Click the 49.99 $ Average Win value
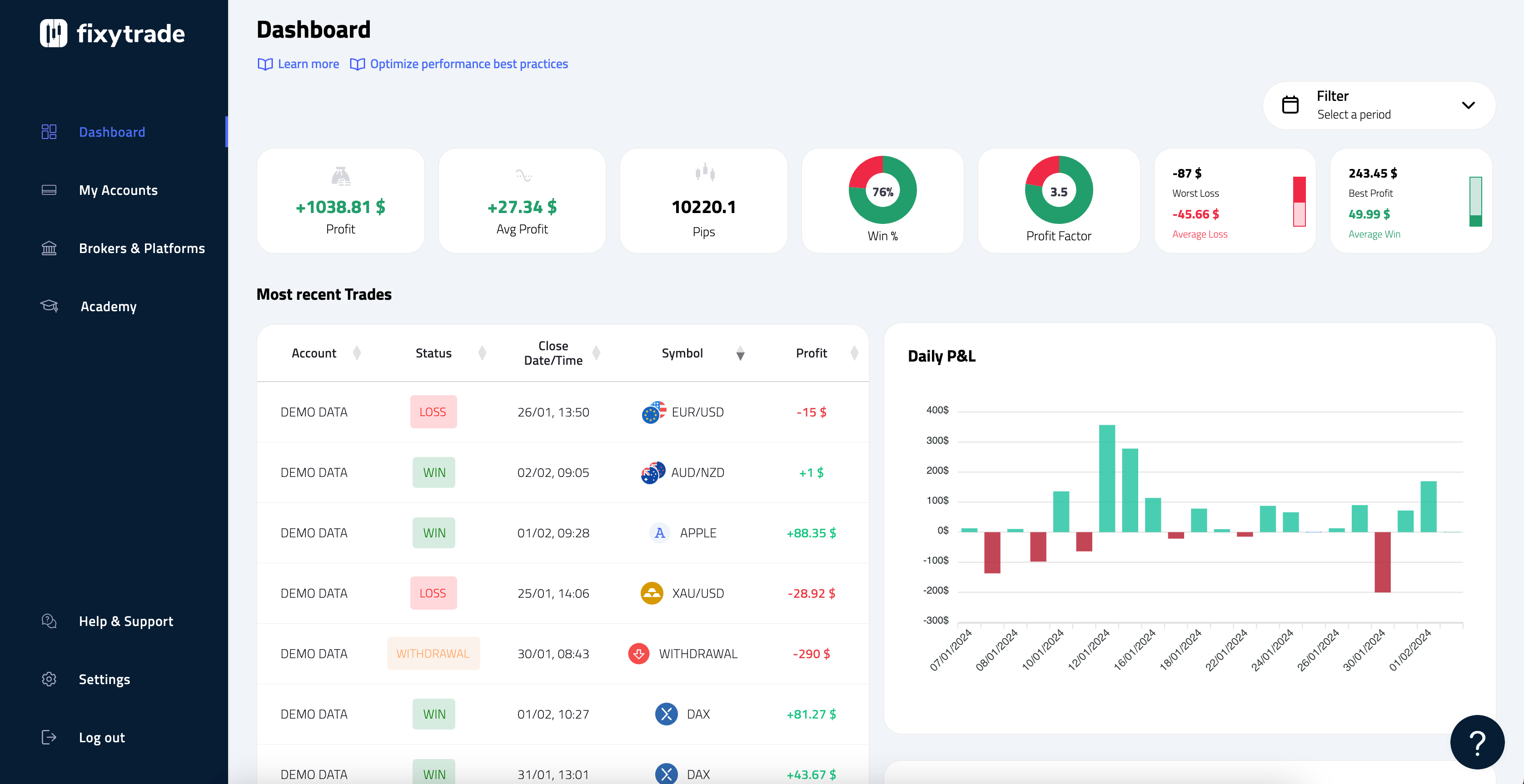 coord(1369,214)
